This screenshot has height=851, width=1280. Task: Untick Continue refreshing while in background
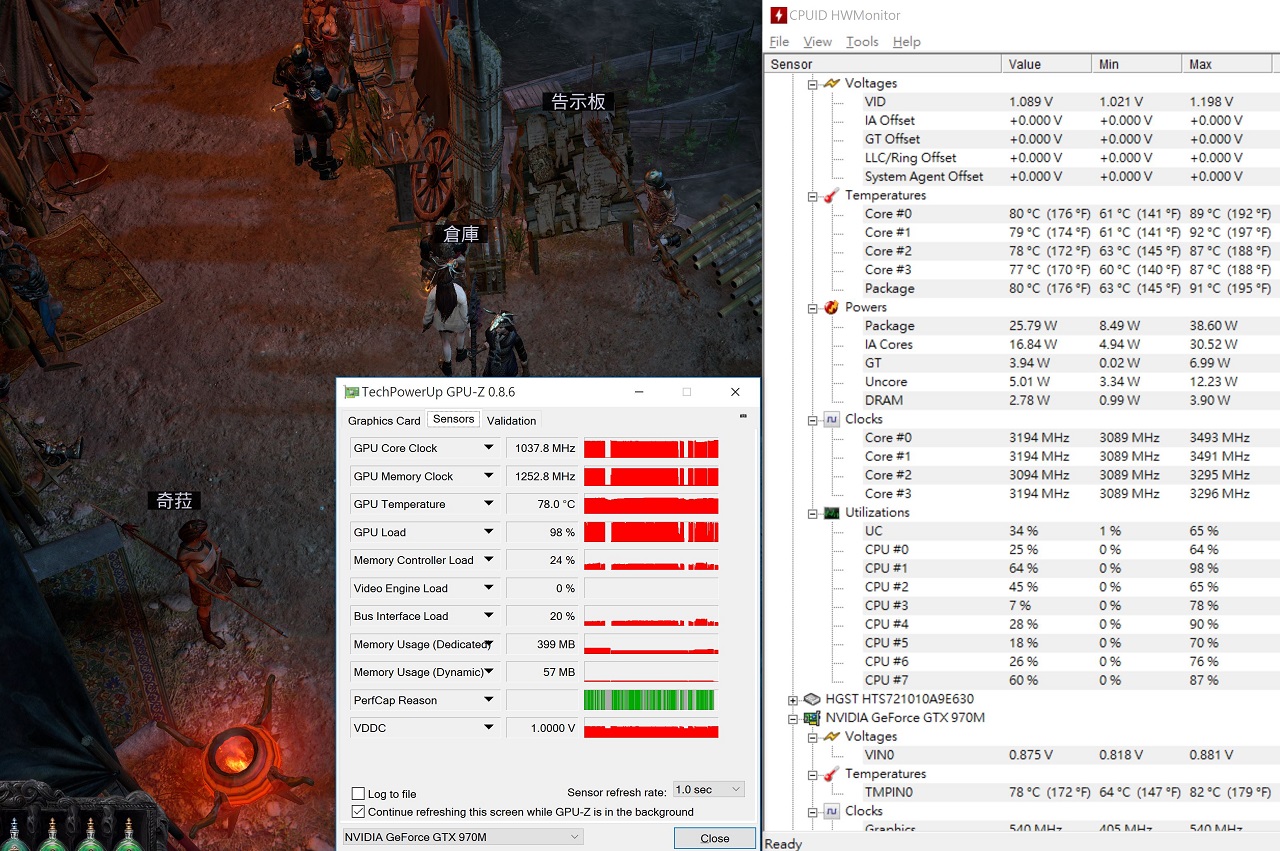click(358, 812)
